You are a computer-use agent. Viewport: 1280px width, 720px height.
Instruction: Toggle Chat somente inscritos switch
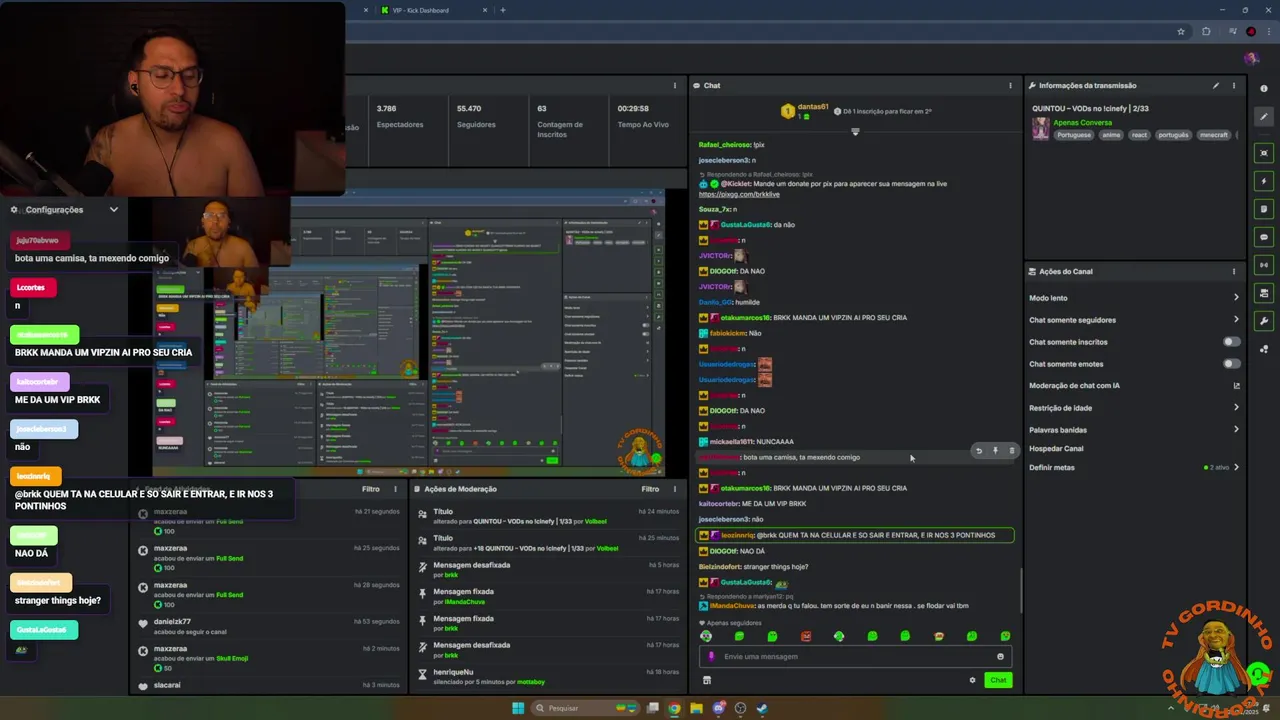click(x=1232, y=342)
